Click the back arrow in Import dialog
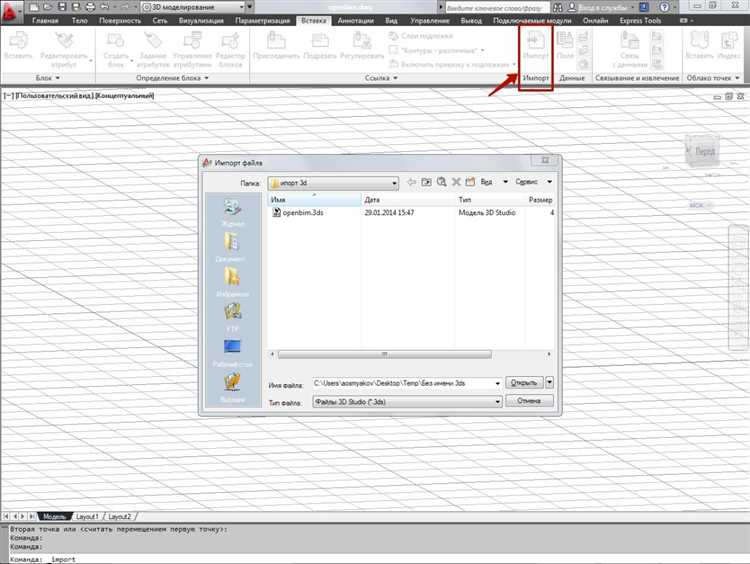Viewport: 750px width, 564px height. click(x=411, y=182)
